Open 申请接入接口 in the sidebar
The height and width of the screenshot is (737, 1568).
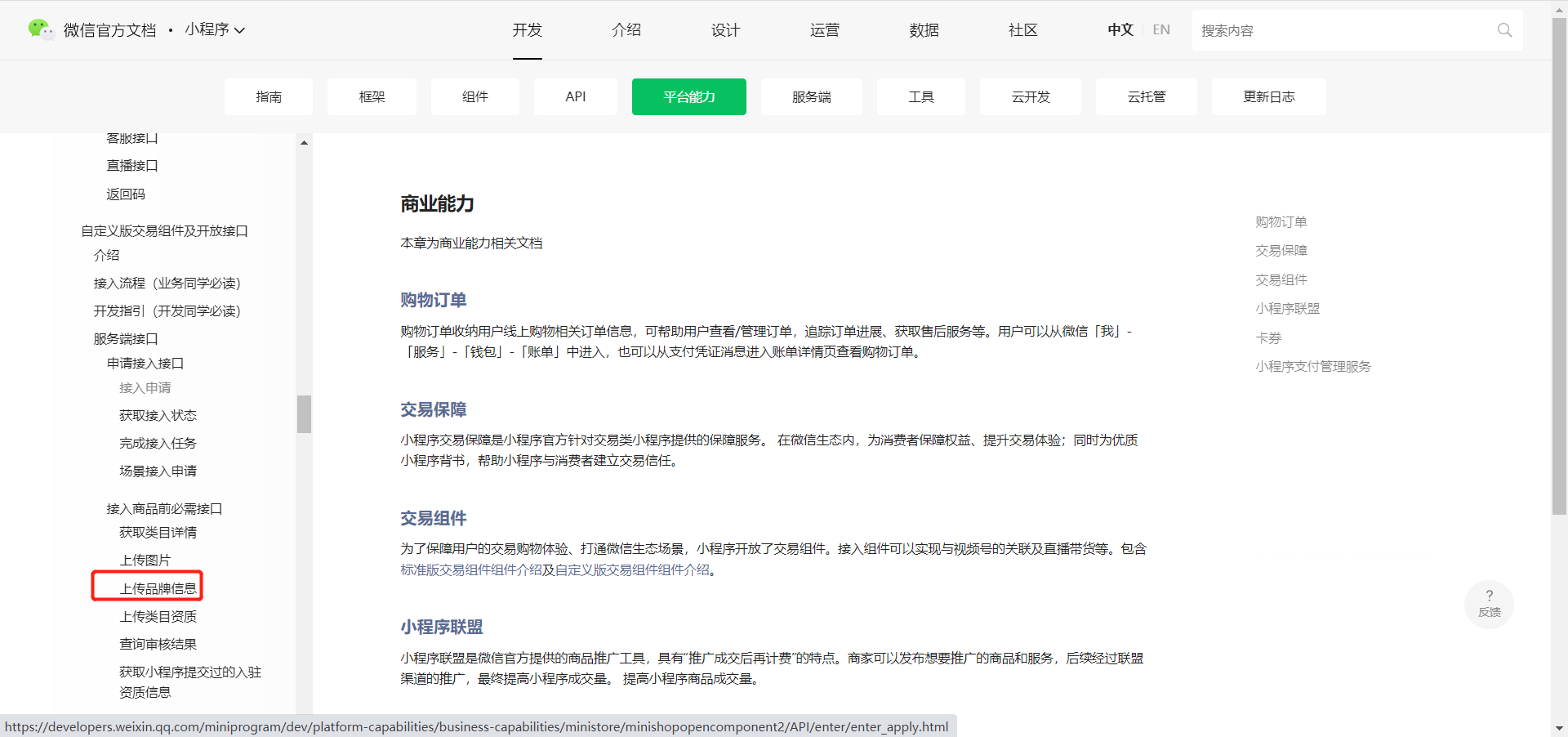point(145,363)
